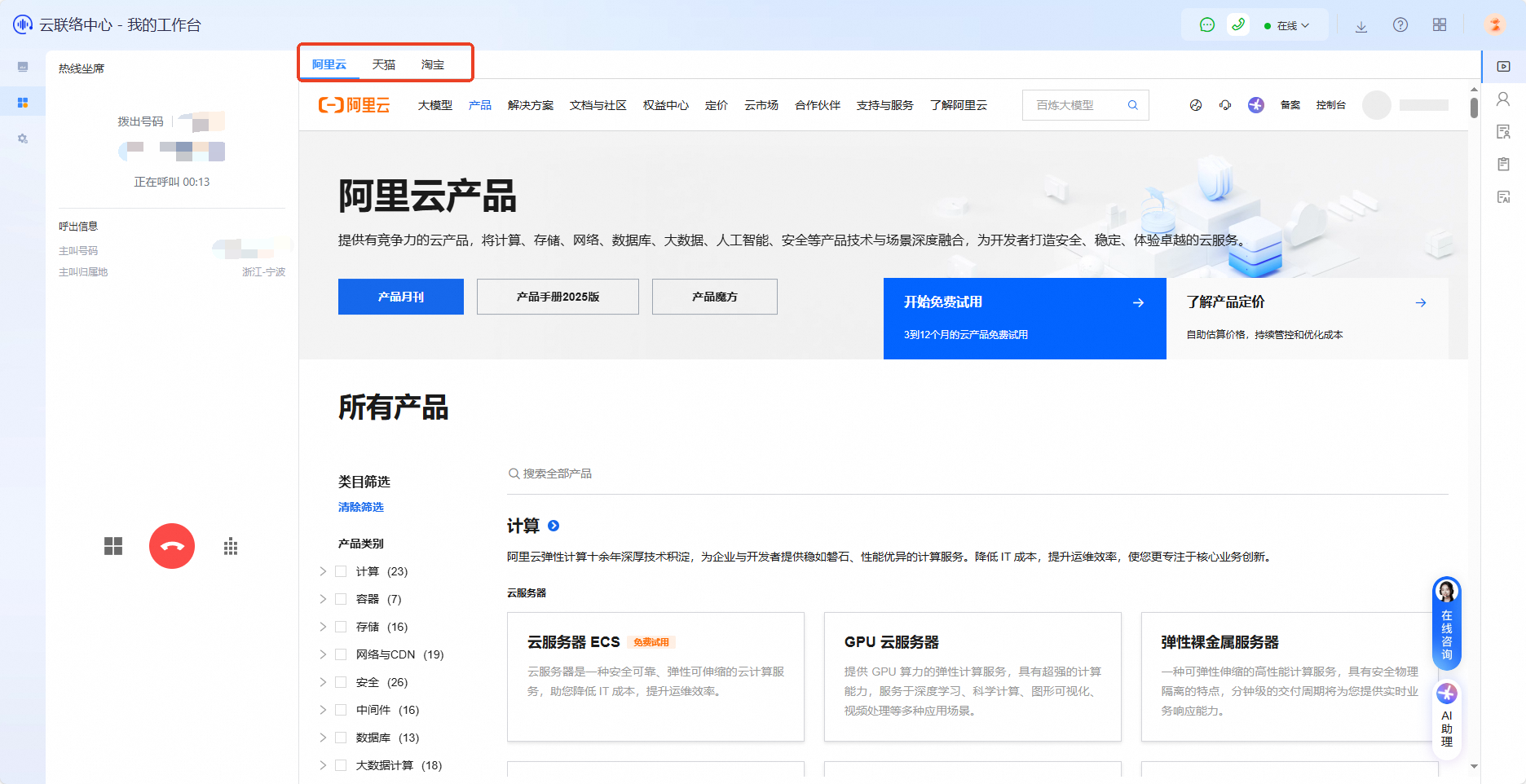Expand the 容器 category chevron
Screen dimensions: 1526x784
323,599
